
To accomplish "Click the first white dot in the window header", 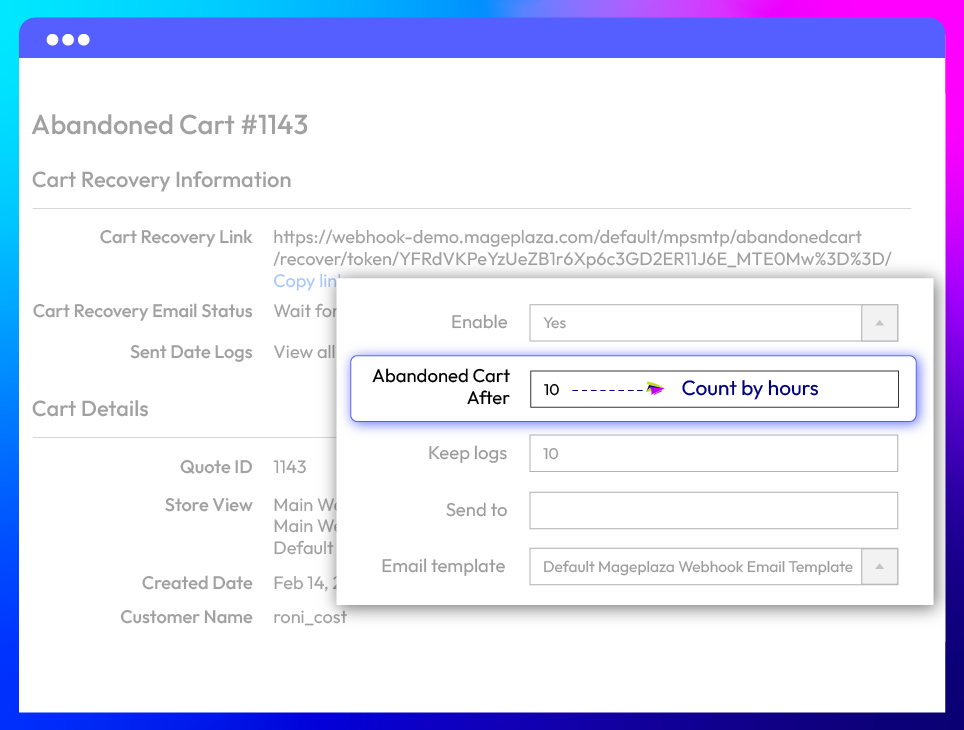I will (52, 40).
